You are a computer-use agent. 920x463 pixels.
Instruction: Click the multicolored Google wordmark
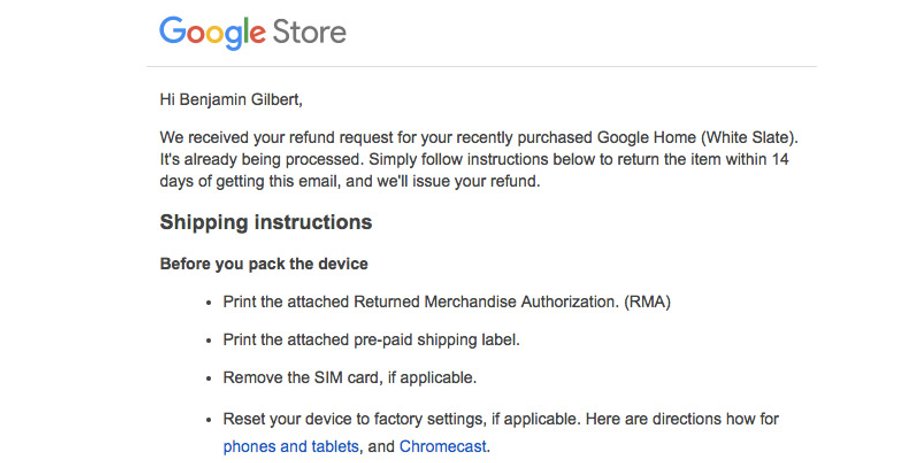click(x=212, y=33)
